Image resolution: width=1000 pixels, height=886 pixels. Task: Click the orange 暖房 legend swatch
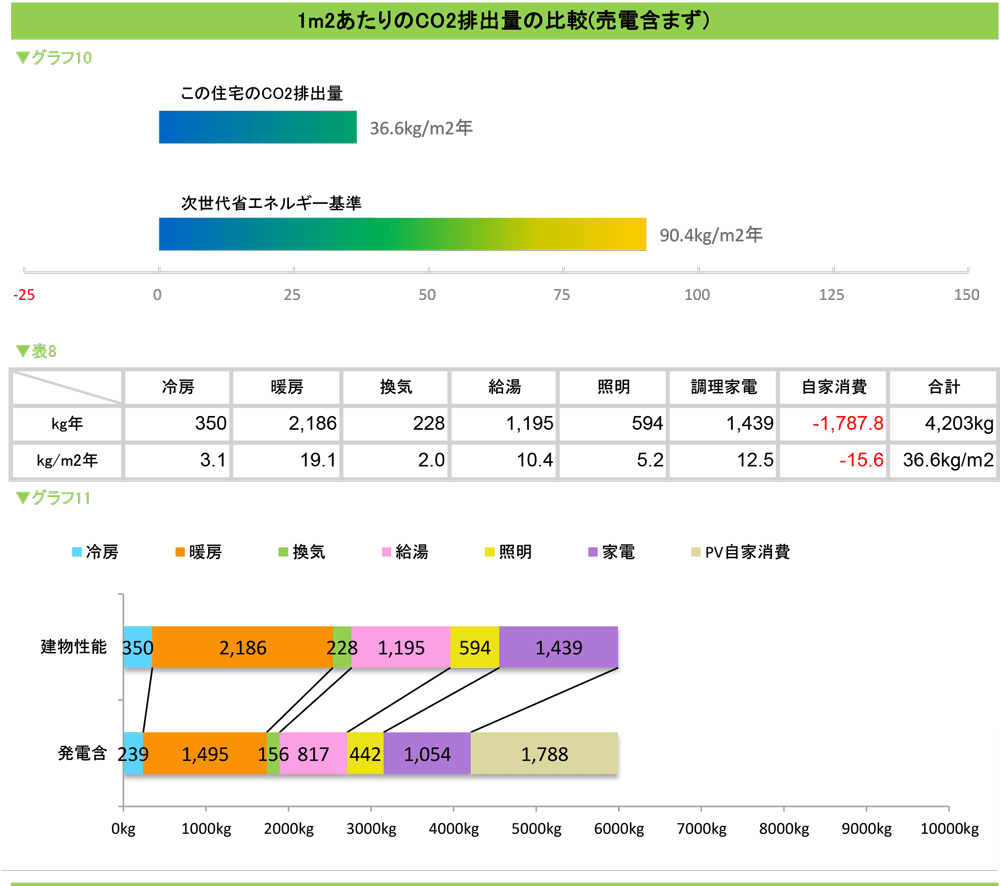point(180,552)
